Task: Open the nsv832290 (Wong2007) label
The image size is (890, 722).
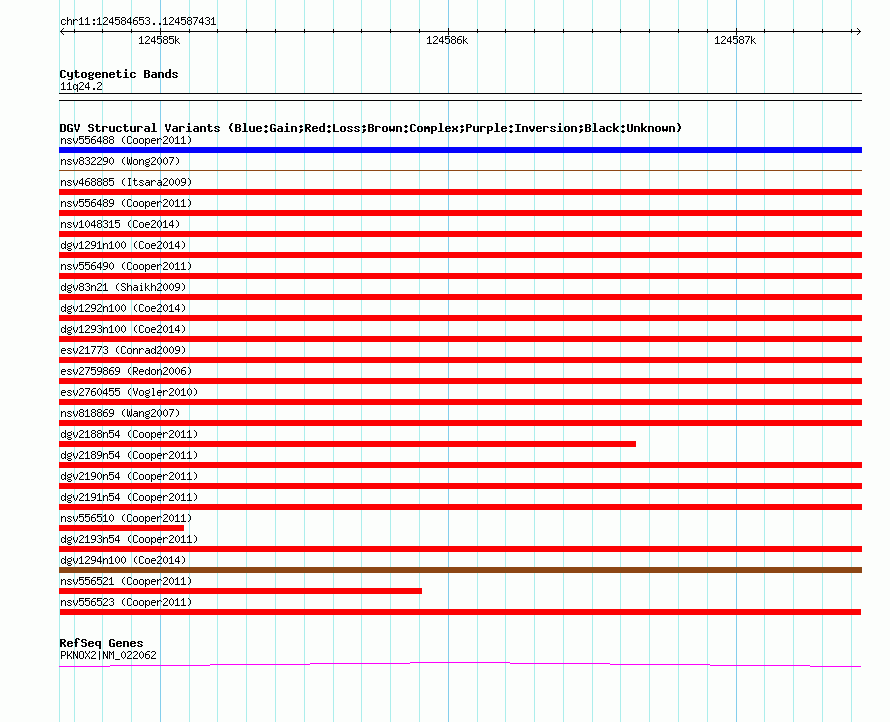Action: [120, 161]
